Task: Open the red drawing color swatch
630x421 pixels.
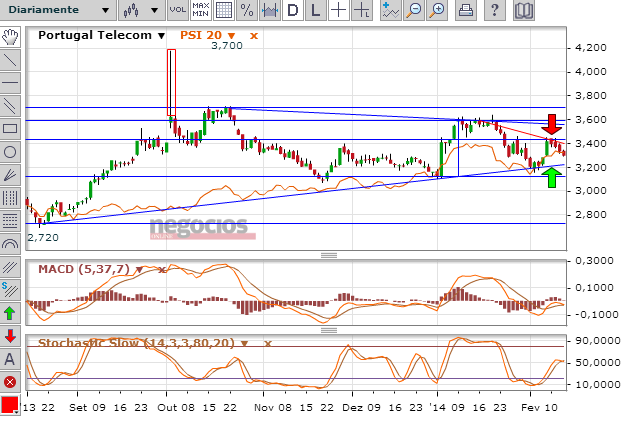Action: pos(10,405)
